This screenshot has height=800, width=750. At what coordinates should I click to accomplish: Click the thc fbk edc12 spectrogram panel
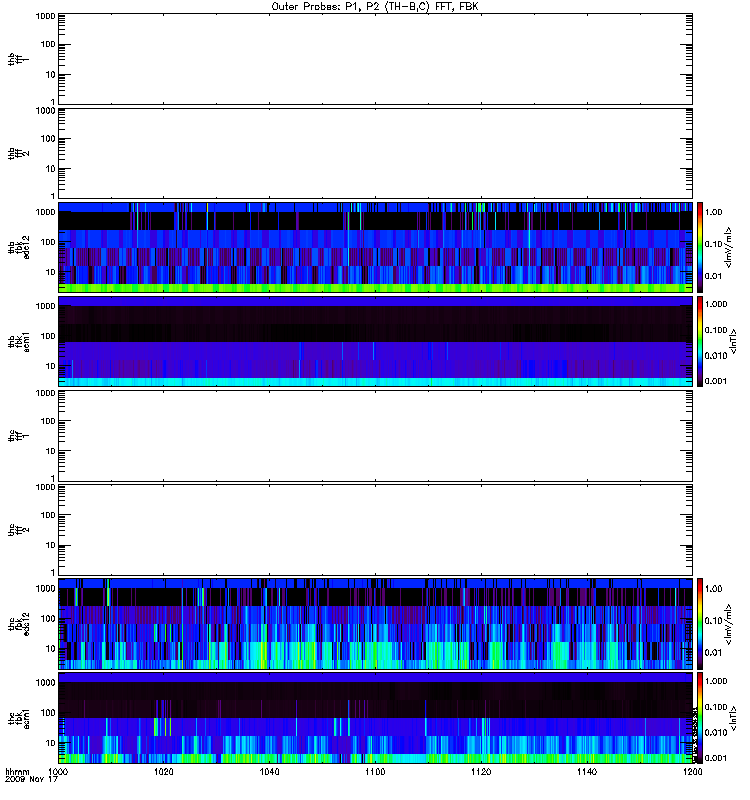(375, 624)
